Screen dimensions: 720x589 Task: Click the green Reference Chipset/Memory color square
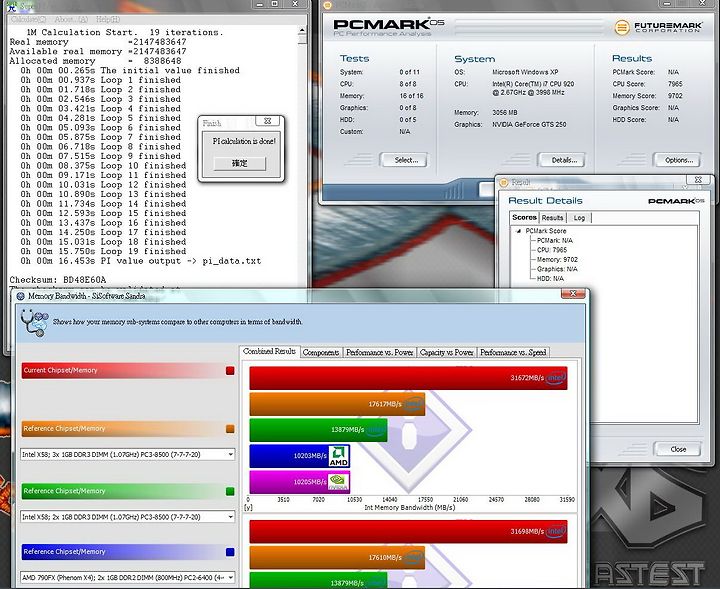click(230, 491)
